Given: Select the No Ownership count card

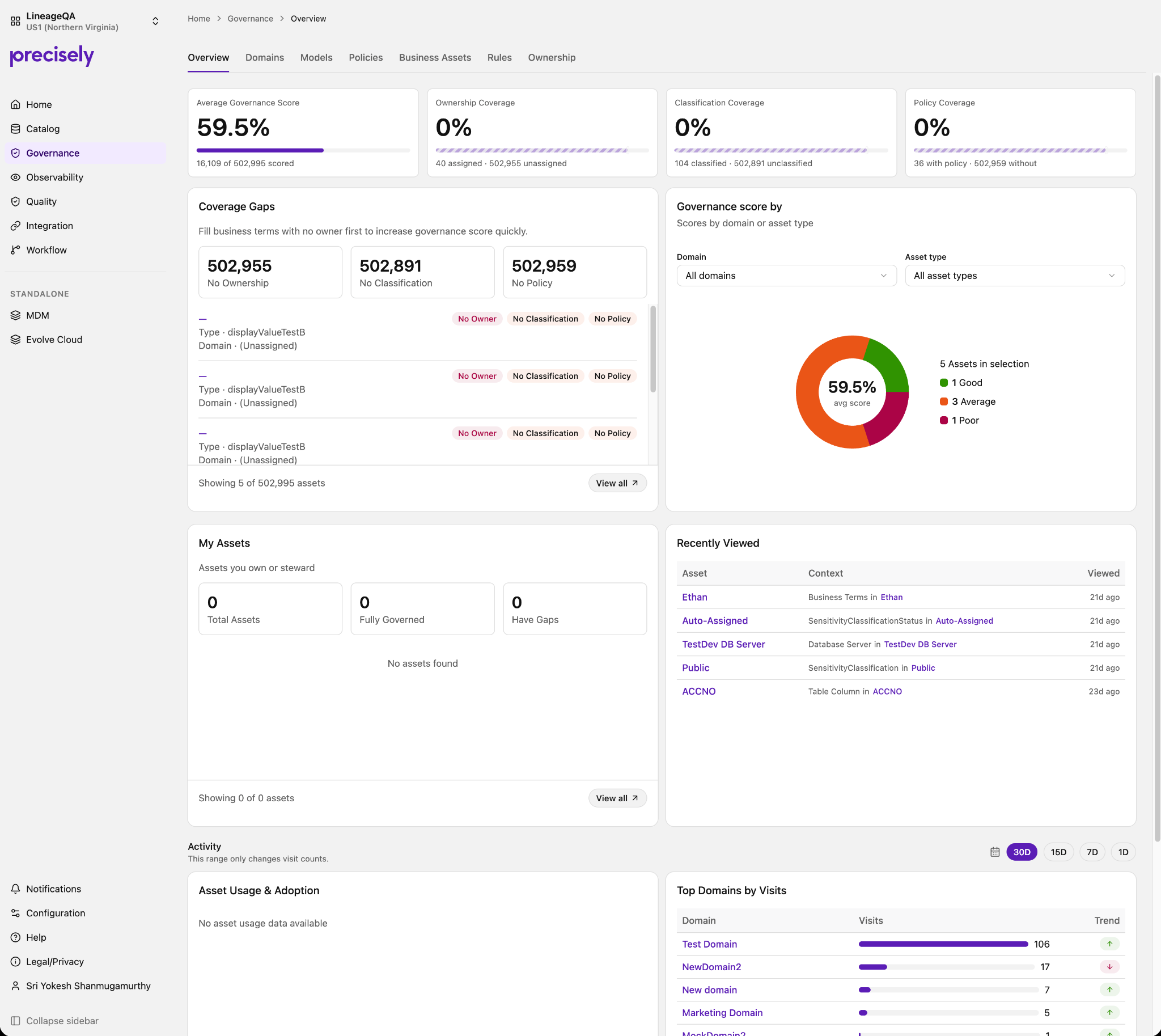Looking at the screenshot, I should (270, 272).
